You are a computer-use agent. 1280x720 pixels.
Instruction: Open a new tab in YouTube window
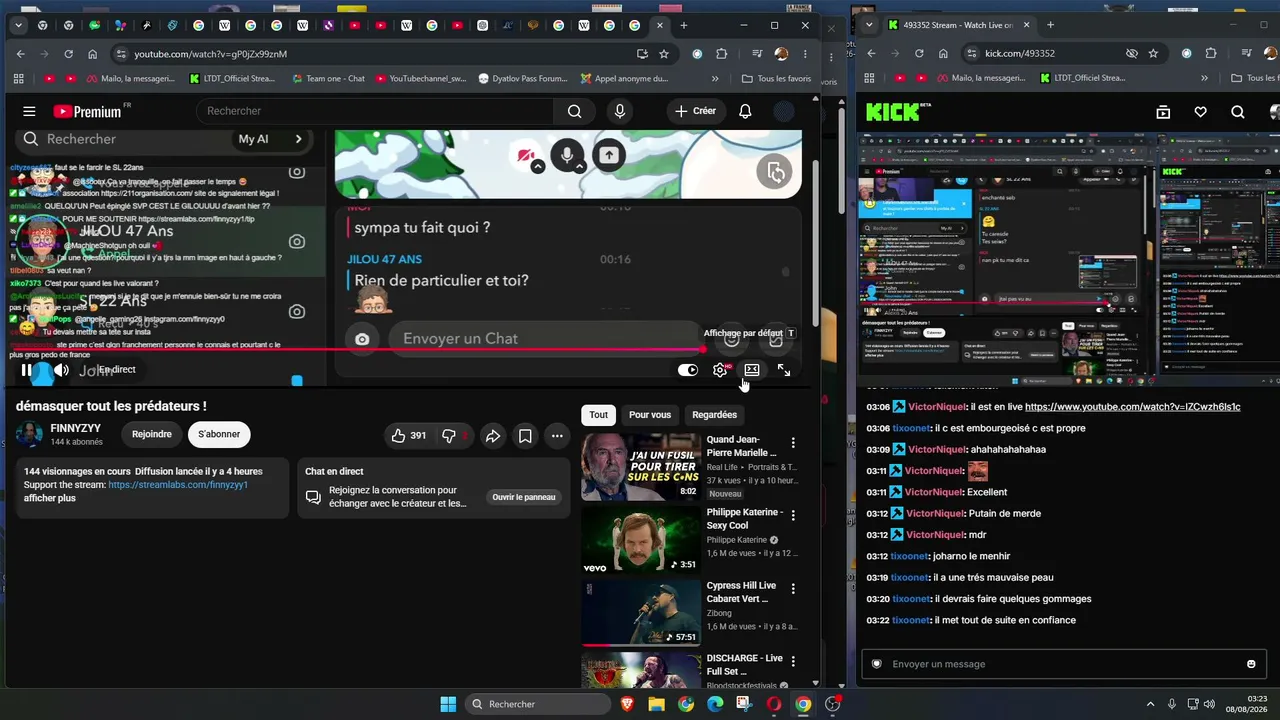click(x=684, y=25)
